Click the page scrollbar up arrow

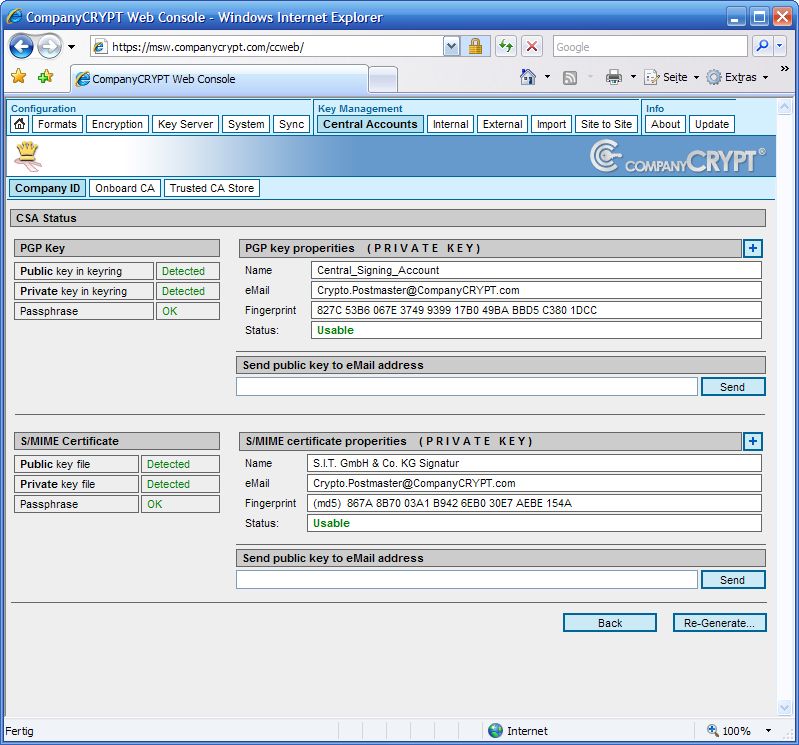click(x=784, y=107)
